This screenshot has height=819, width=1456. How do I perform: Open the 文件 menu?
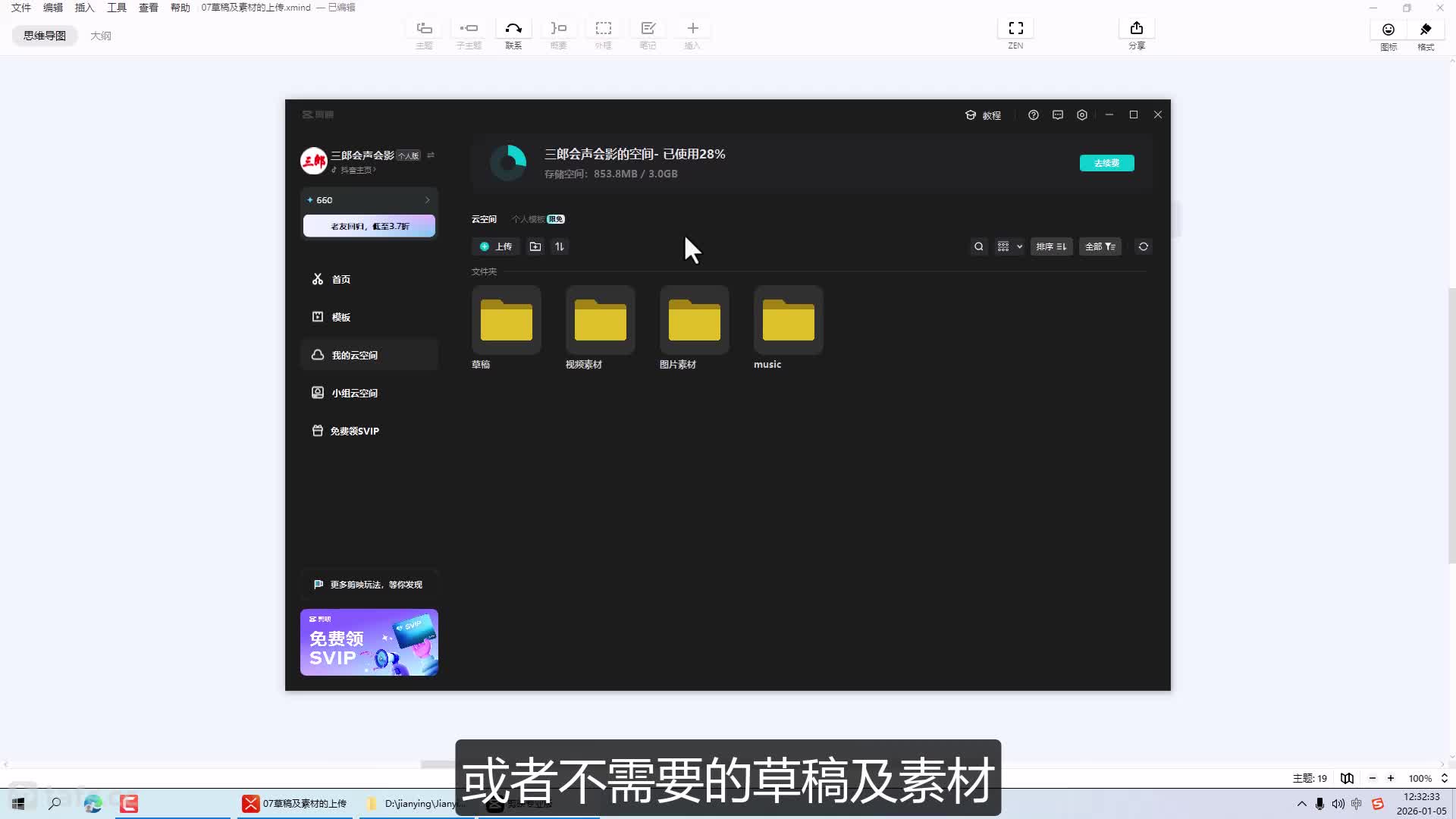20,7
